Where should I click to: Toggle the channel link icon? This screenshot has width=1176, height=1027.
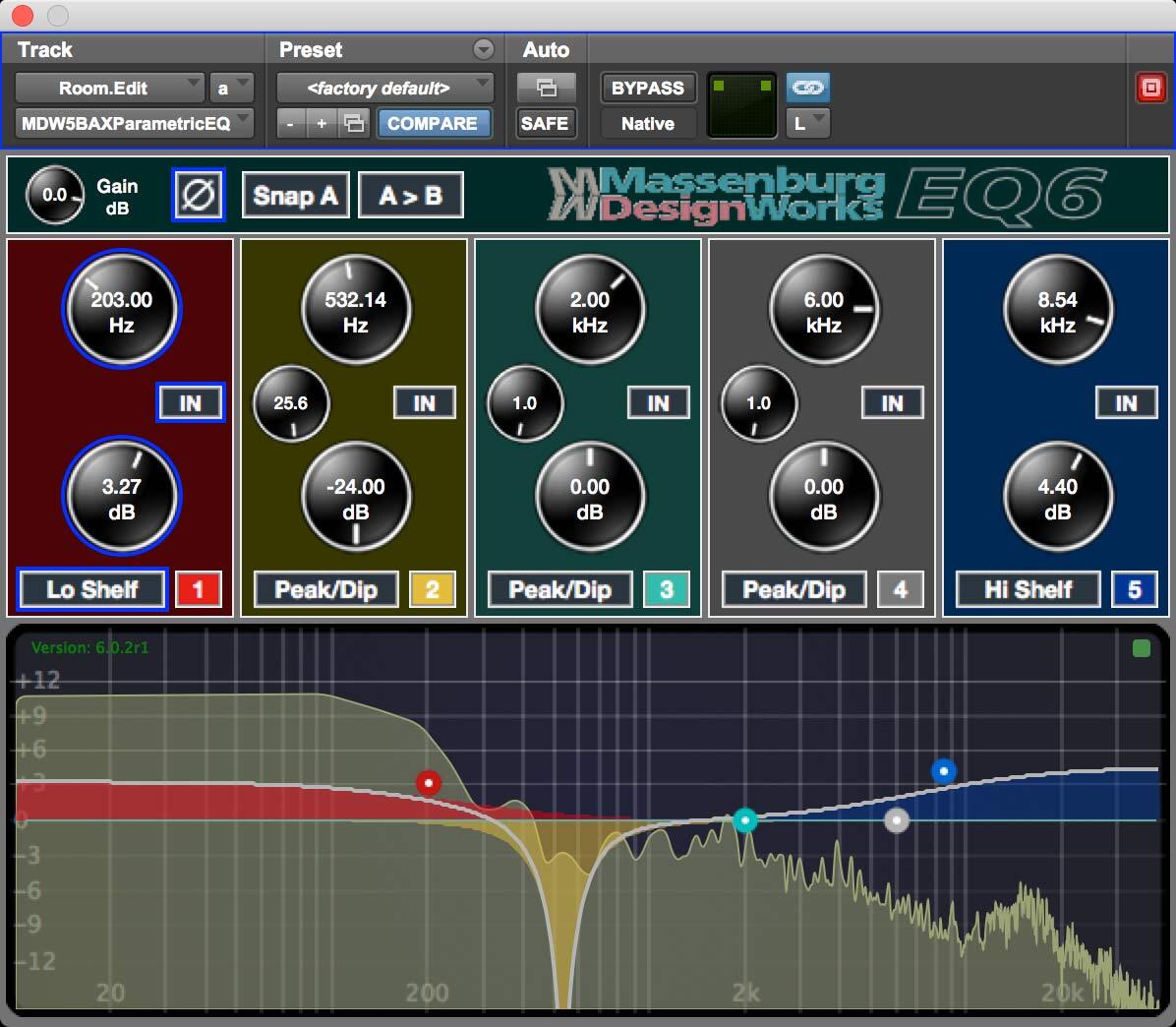(807, 88)
